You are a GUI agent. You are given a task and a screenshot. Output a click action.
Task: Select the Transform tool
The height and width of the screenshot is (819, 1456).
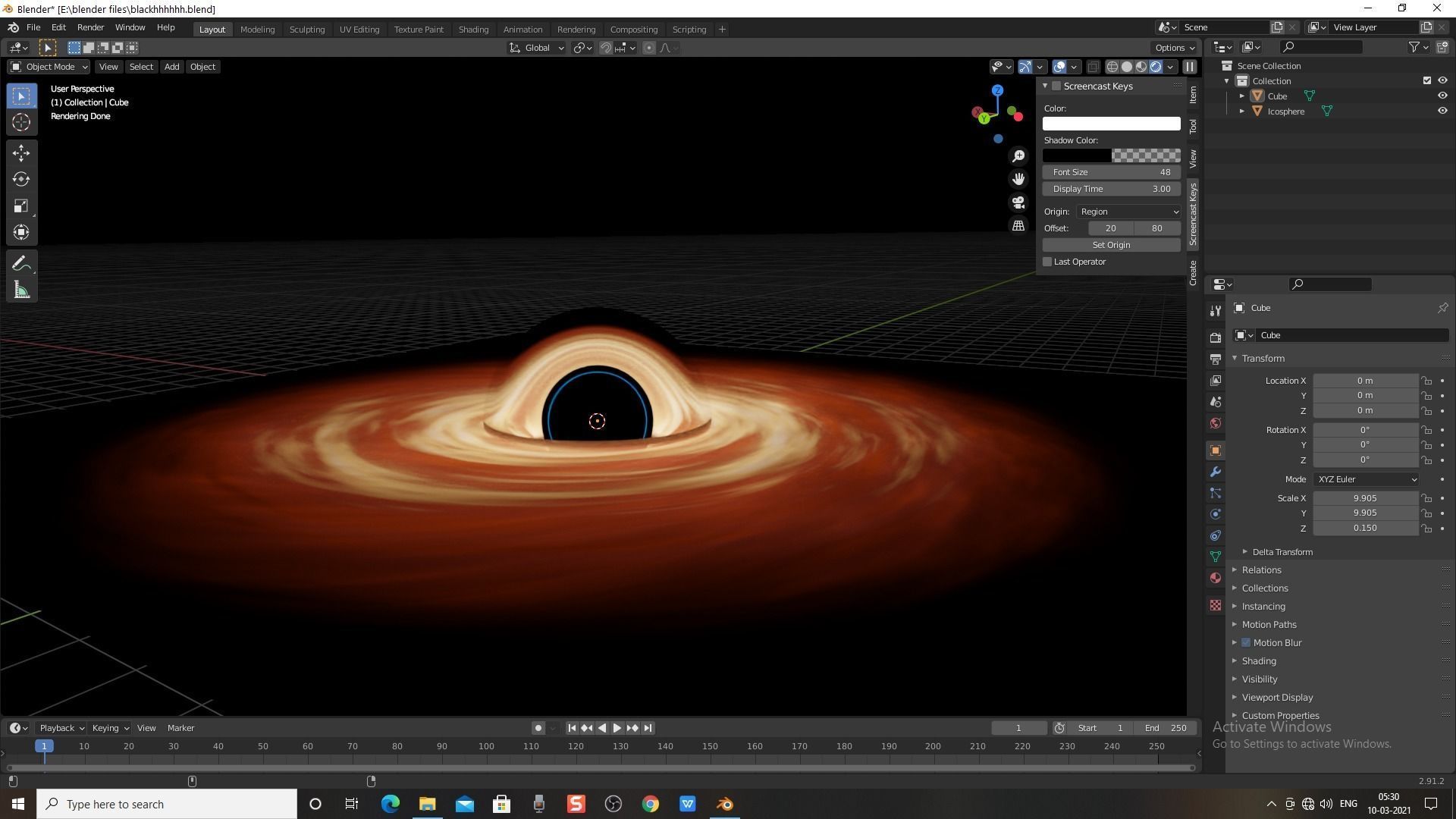(21, 233)
